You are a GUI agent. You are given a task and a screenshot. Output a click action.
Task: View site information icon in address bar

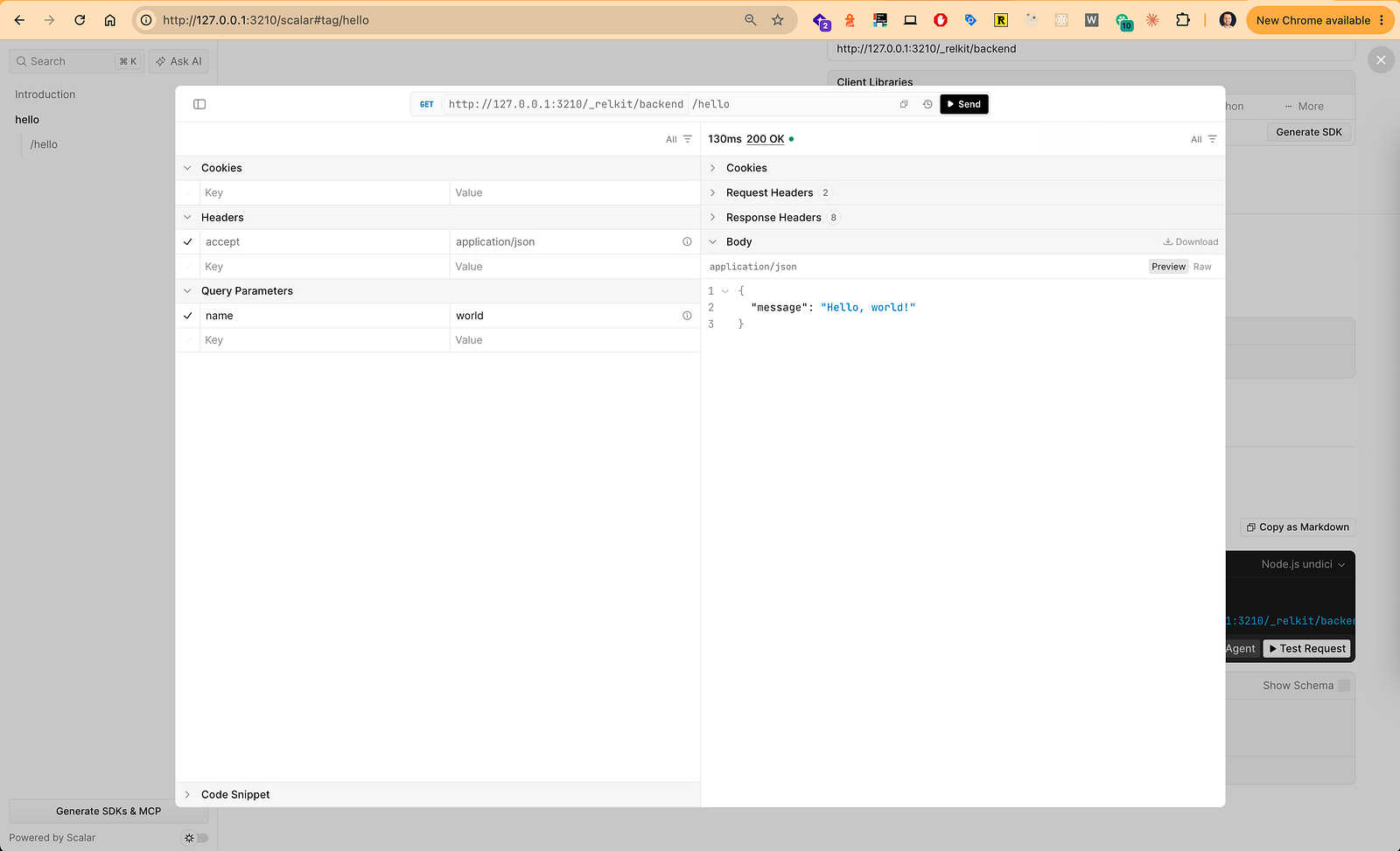click(x=147, y=20)
